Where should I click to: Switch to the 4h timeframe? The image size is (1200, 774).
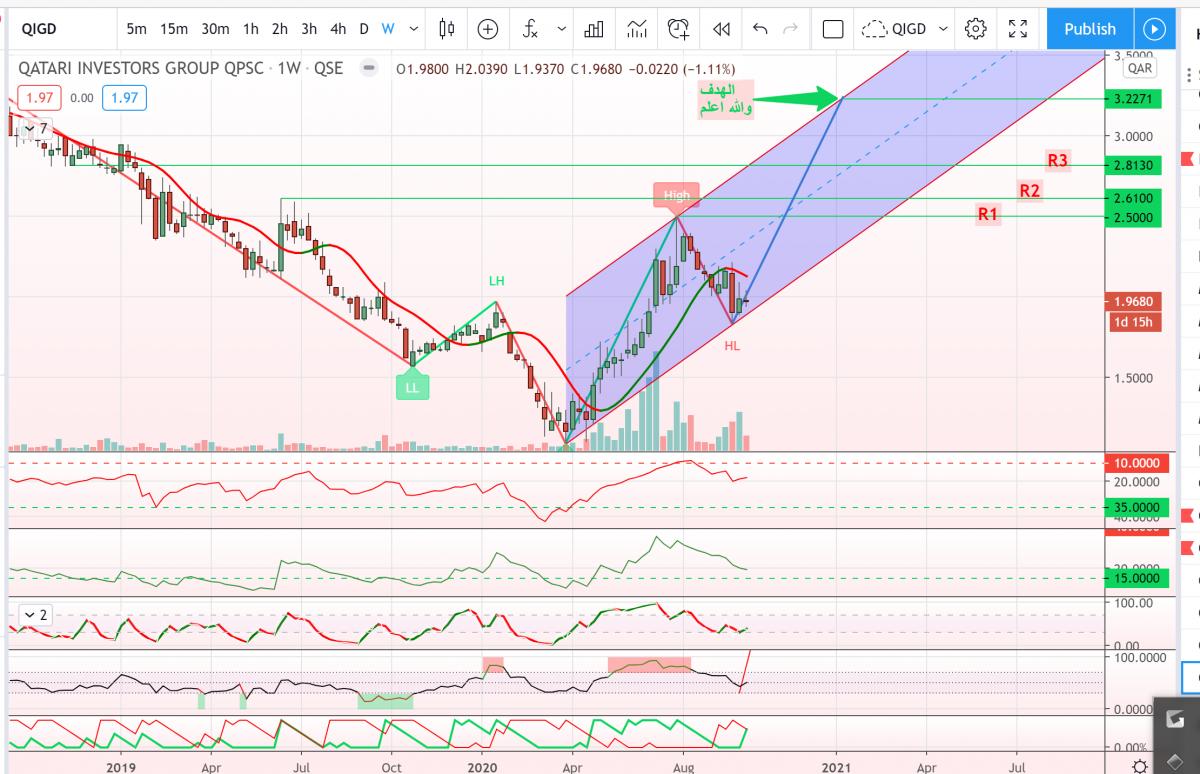click(339, 29)
